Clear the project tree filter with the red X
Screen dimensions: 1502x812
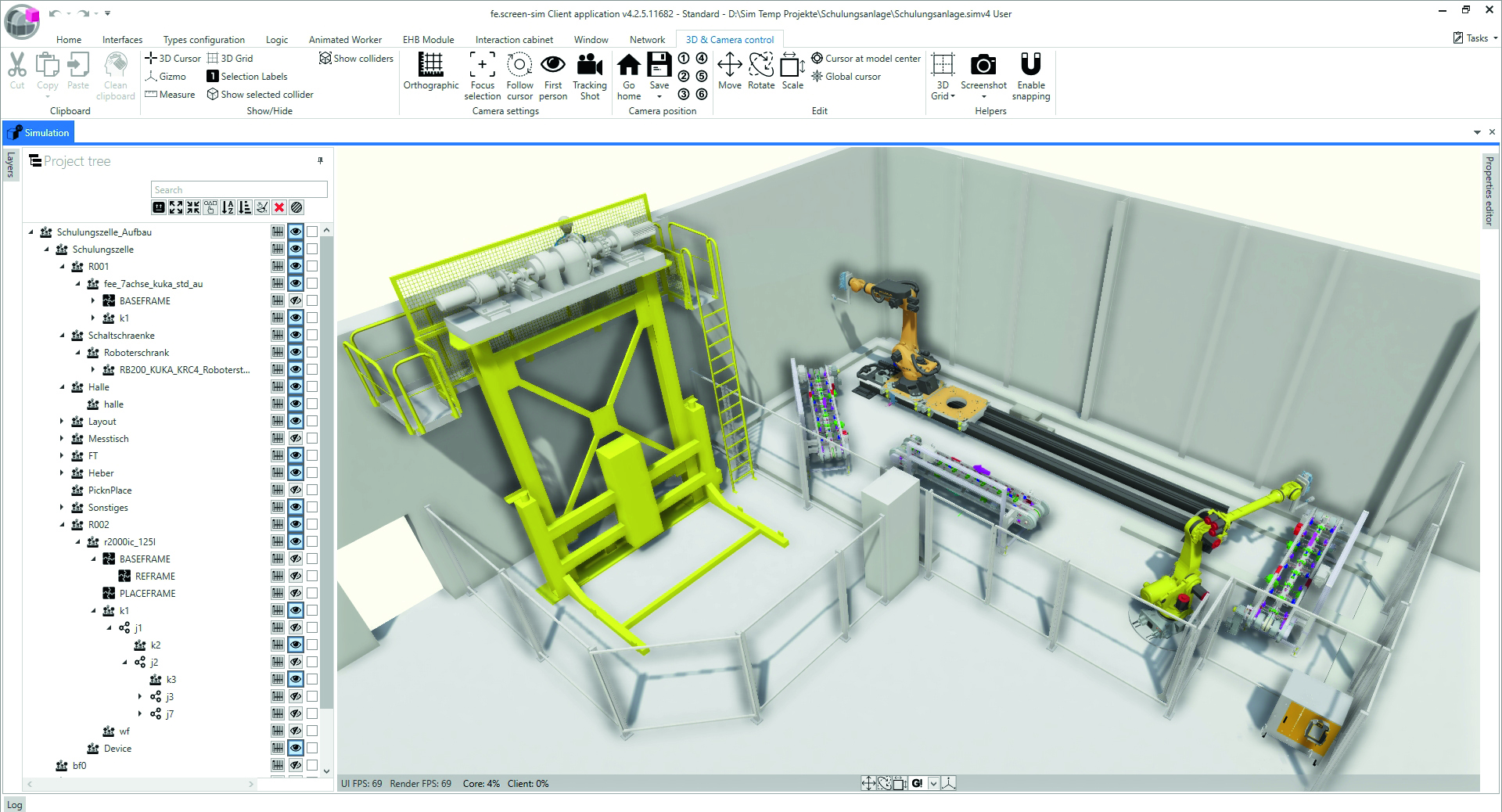point(280,207)
